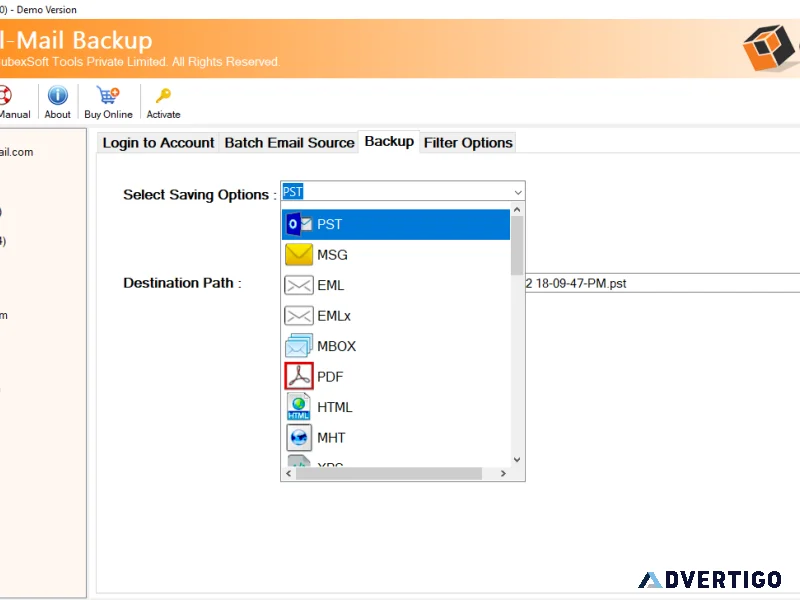Open the Manual lifebuoy icon
800x600 pixels.
[5, 95]
